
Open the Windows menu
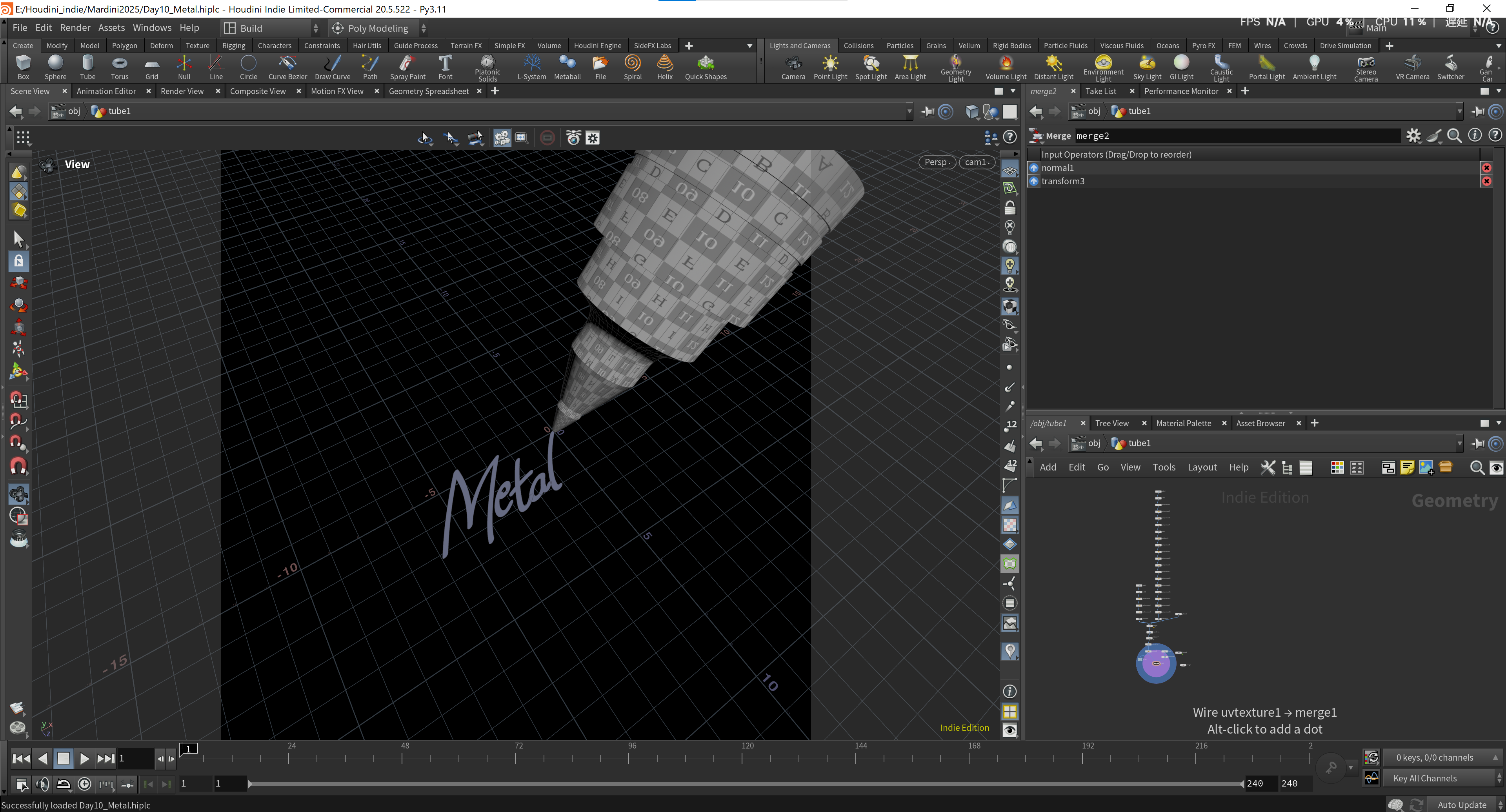152,27
